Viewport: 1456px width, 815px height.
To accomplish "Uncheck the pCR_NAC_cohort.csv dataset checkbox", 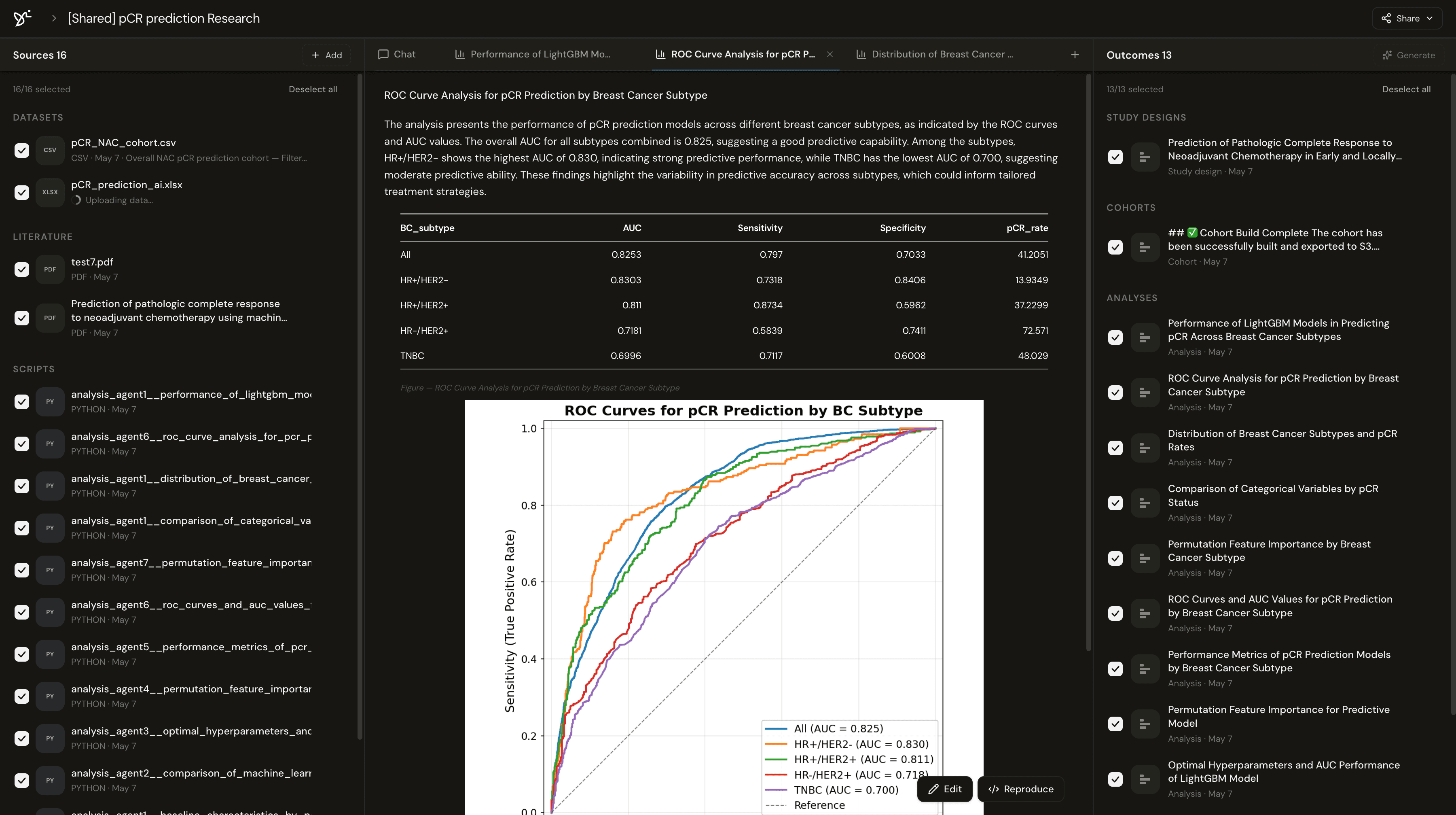I will click(x=21, y=151).
